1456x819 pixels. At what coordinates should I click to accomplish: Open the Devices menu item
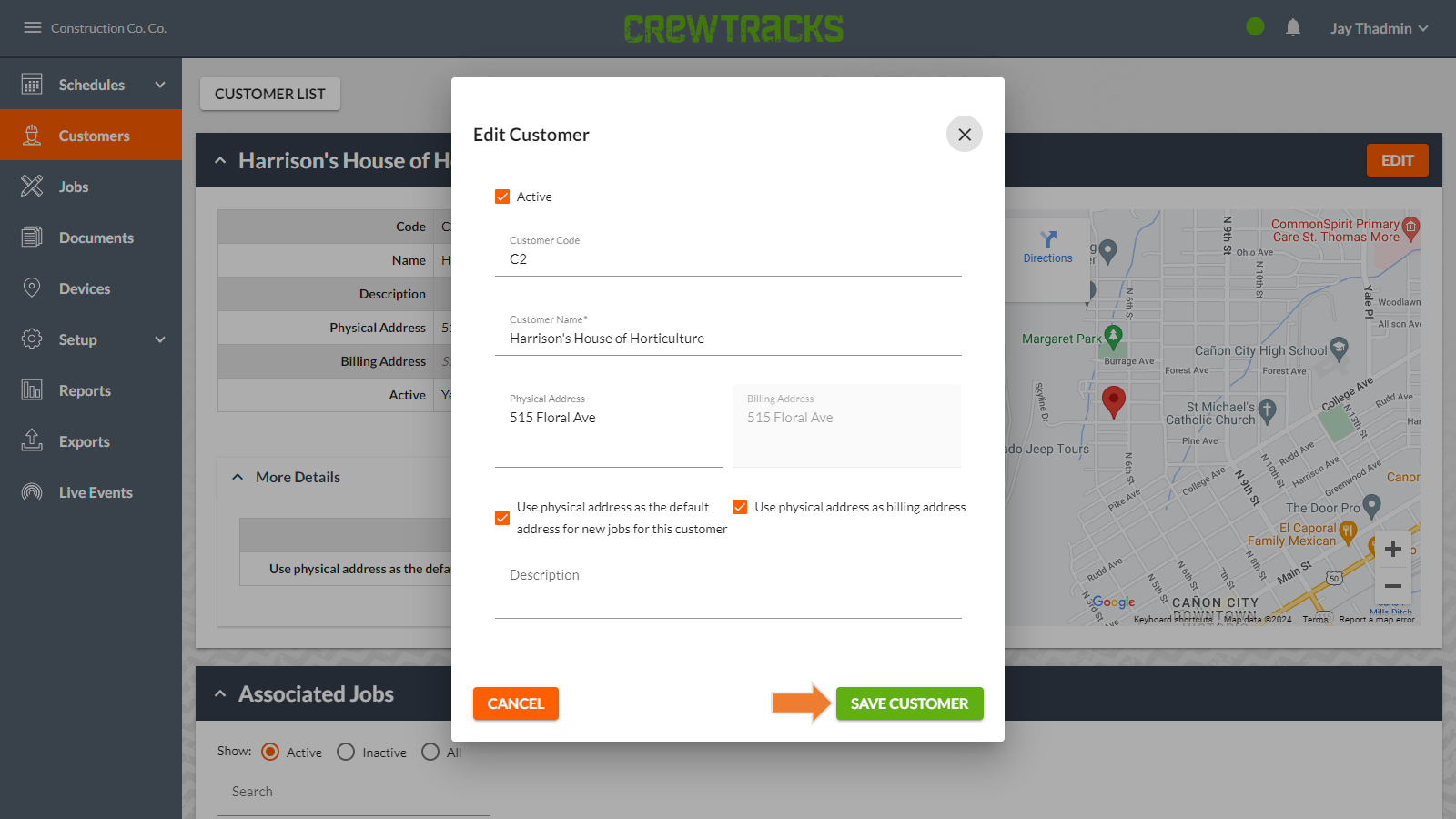(x=91, y=288)
